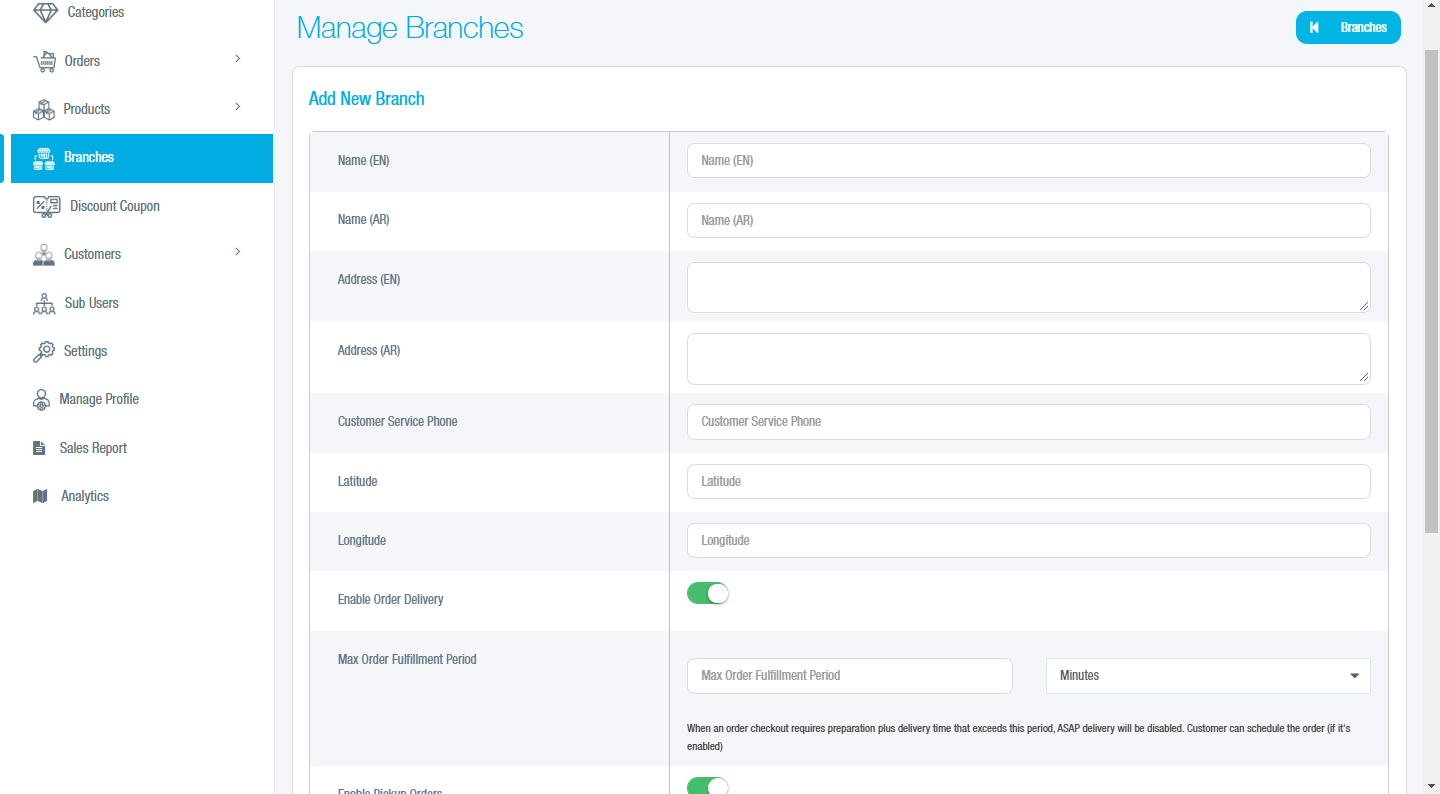Click the Categories diamond icon
Image resolution: width=1440 pixels, height=794 pixels.
coord(45,12)
